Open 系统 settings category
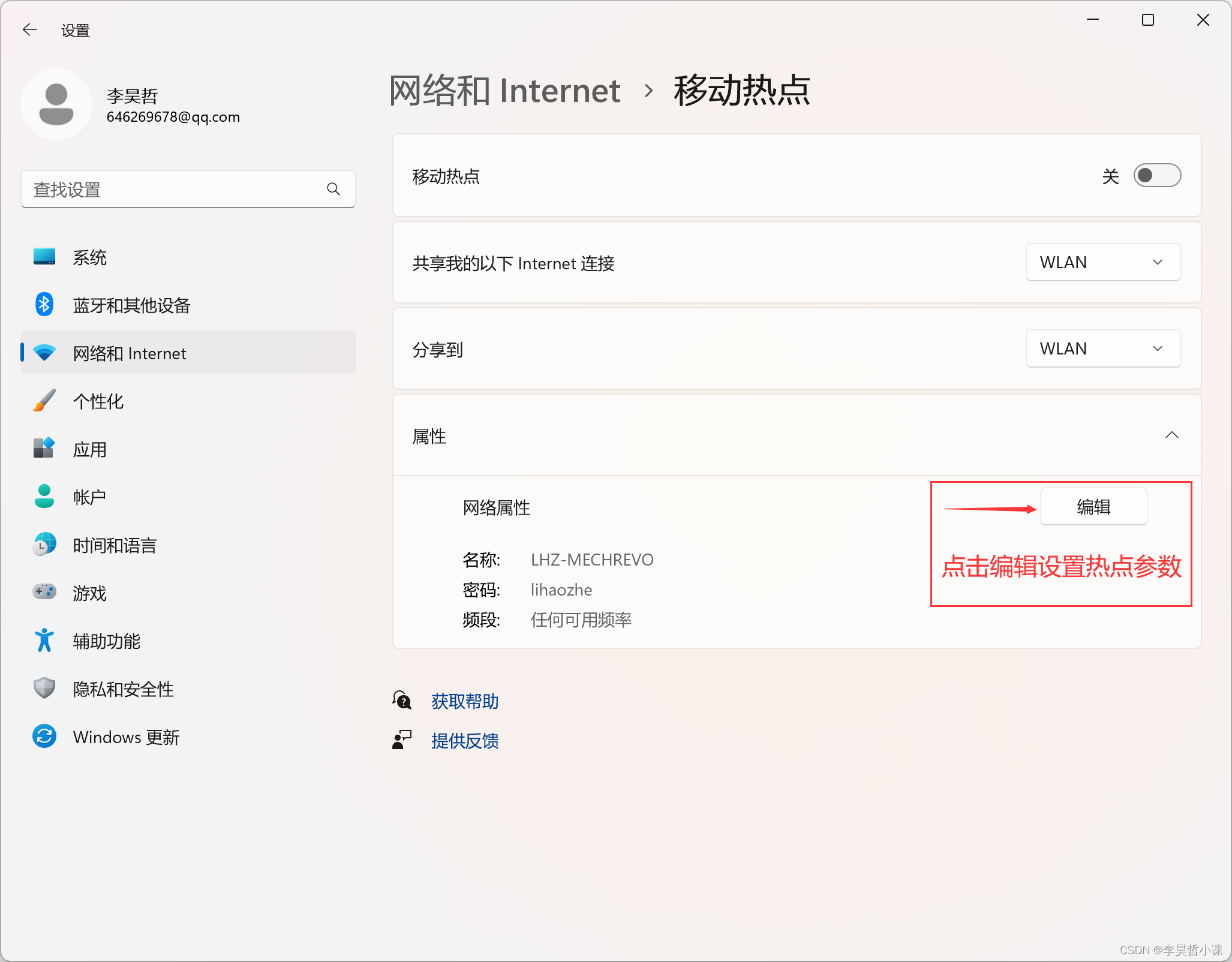The height and width of the screenshot is (962, 1232). pos(90,257)
